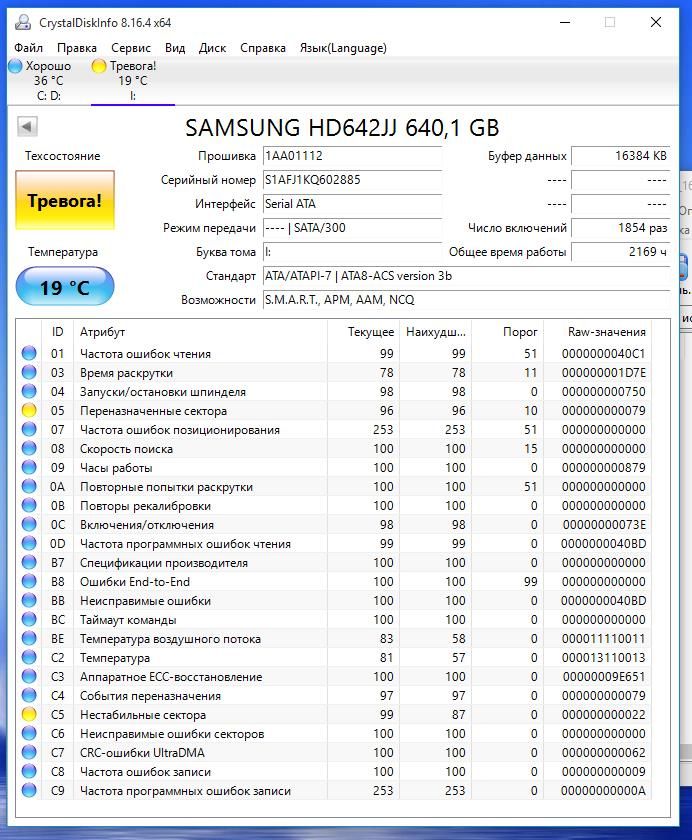Click blue status icon for CRC-ошибки UltraDMA

pos(29,753)
